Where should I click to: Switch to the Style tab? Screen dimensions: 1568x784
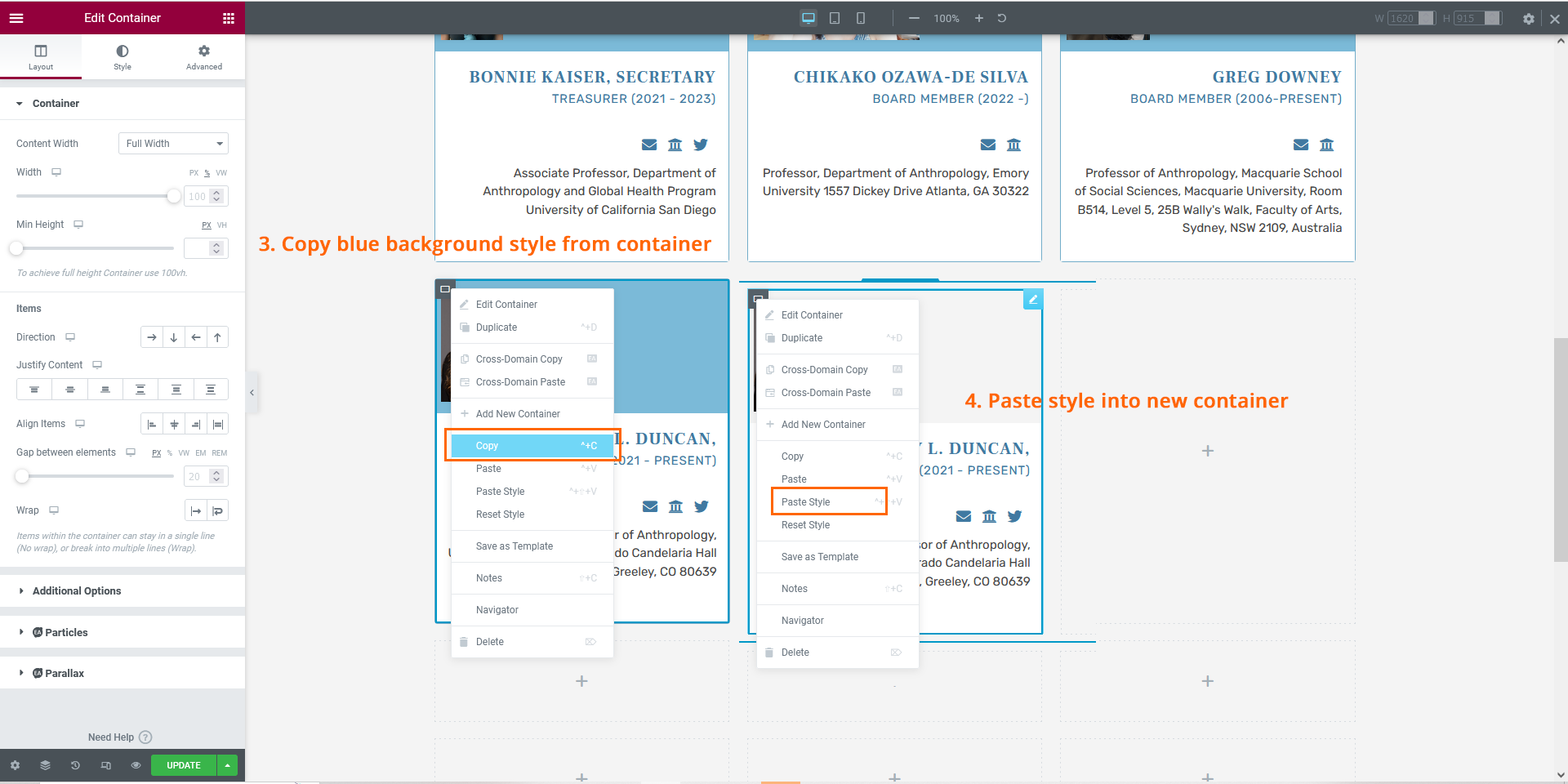[122, 56]
